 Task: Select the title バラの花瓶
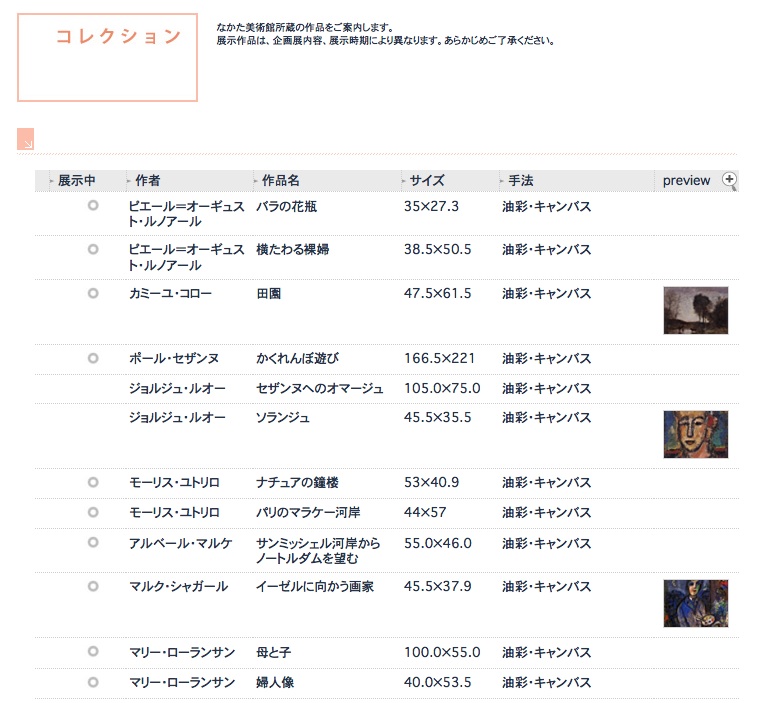(x=287, y=206)
